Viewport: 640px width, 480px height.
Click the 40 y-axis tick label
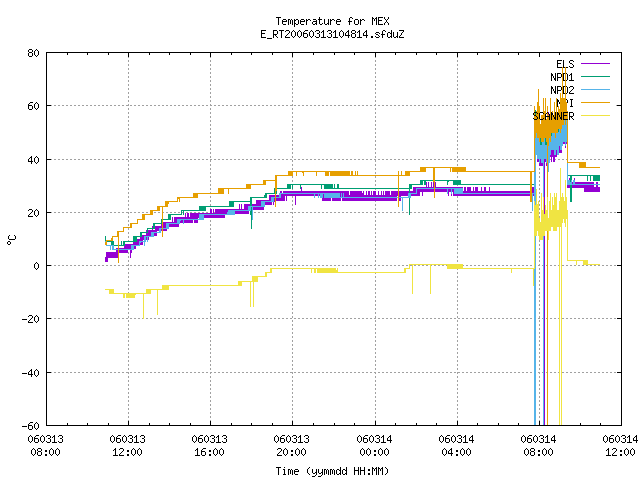point(33,160)
